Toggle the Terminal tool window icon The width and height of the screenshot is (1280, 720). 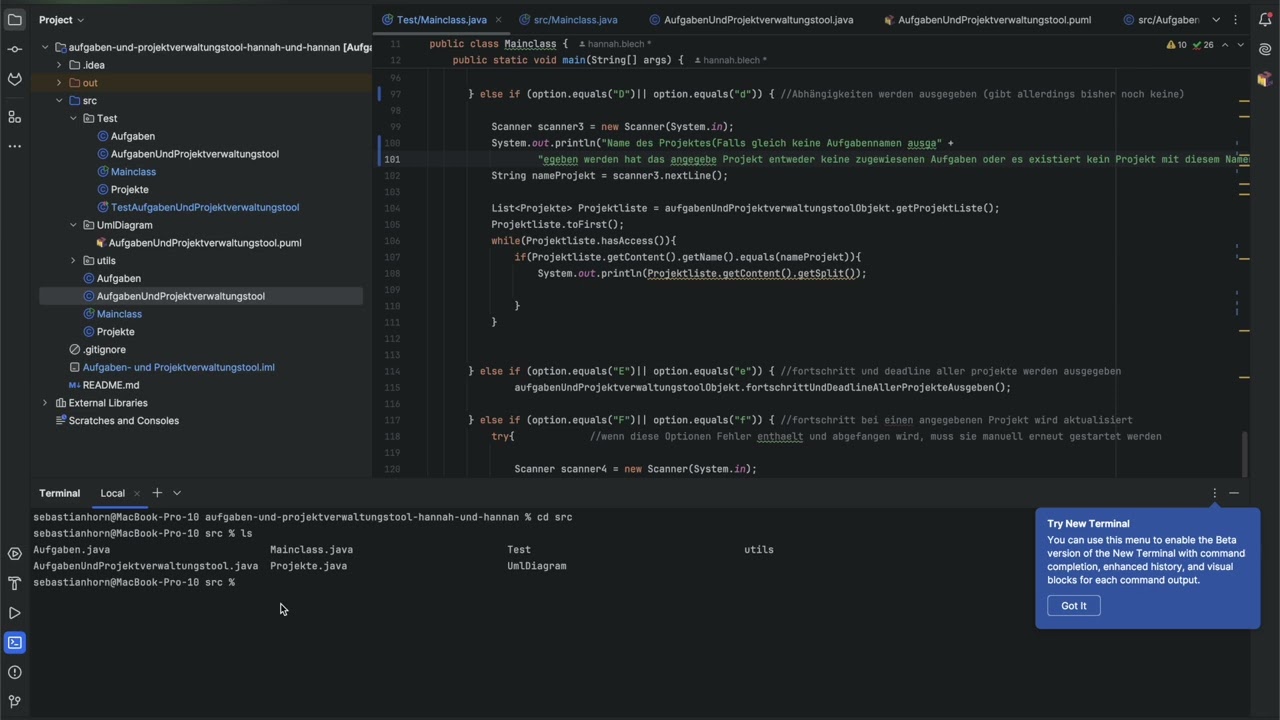pos(14,642)
